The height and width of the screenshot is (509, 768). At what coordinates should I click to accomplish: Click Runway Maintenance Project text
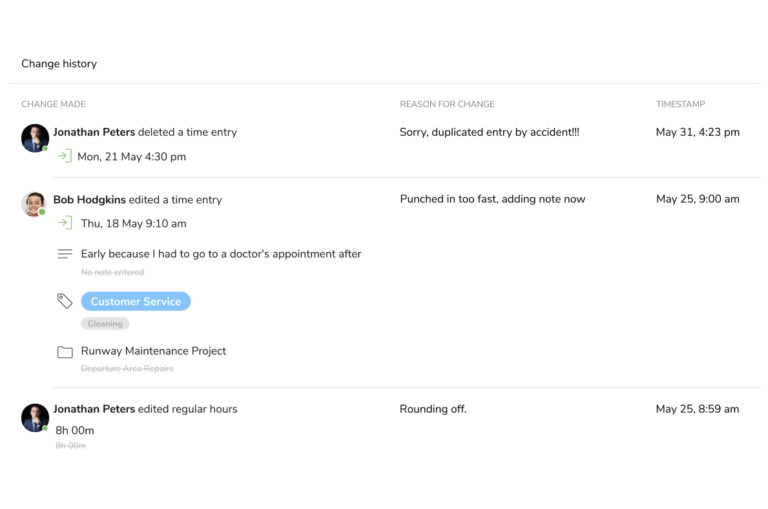(153, 351)
